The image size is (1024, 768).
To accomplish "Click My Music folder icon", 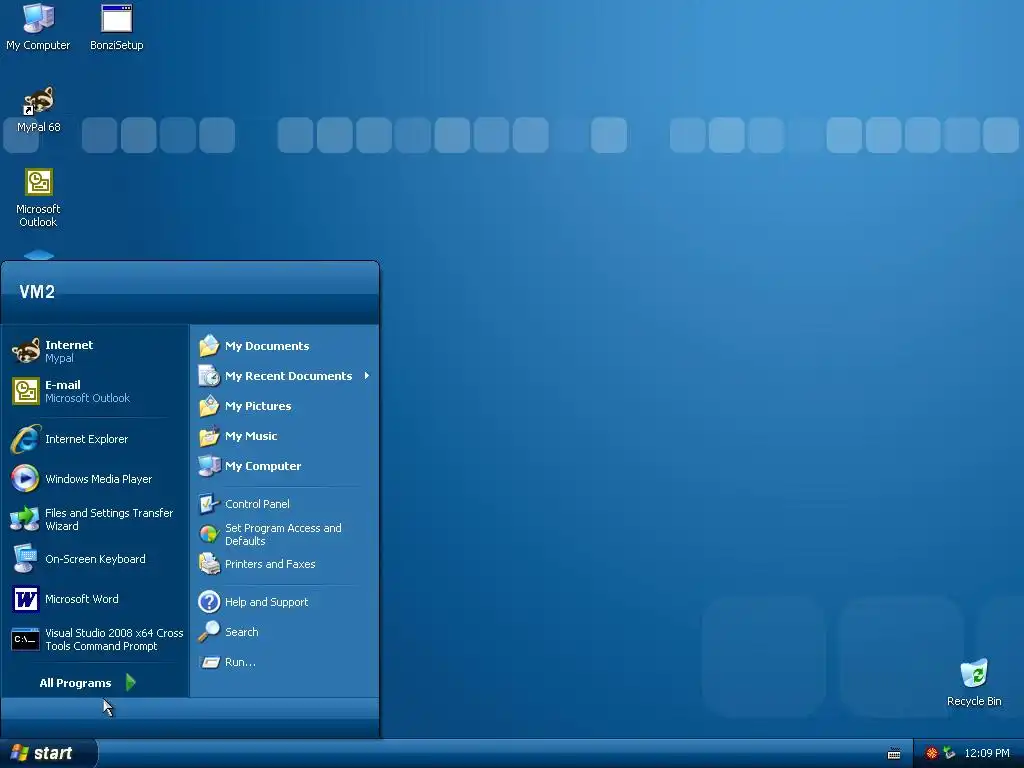I will pos(209,436).
